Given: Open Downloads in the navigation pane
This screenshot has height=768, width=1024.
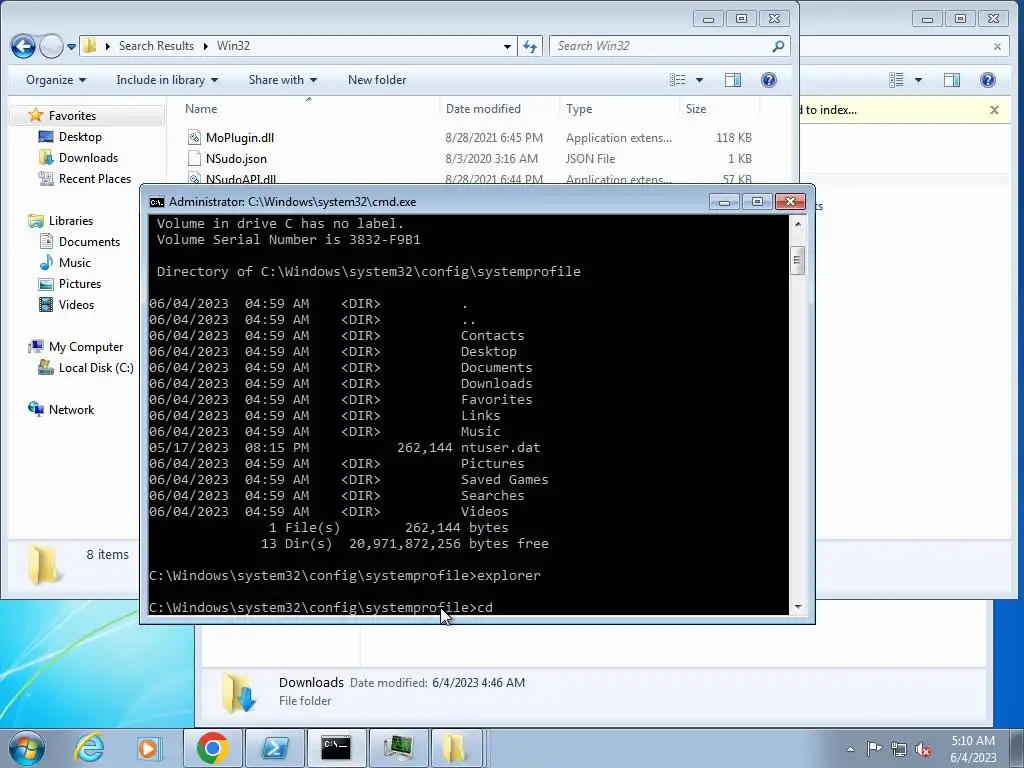Looking at the screenshot, I should [88, 157].
